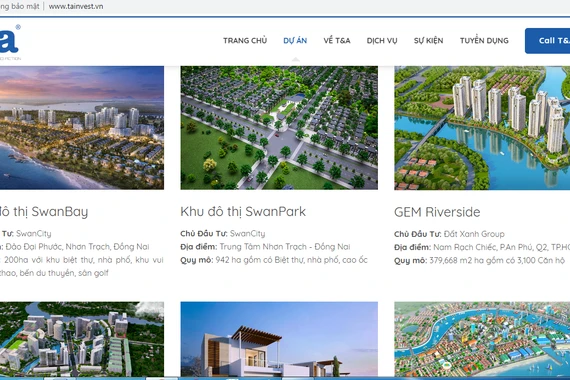Open the SỰ KIỆN menu item

click(x=429, y=40)
